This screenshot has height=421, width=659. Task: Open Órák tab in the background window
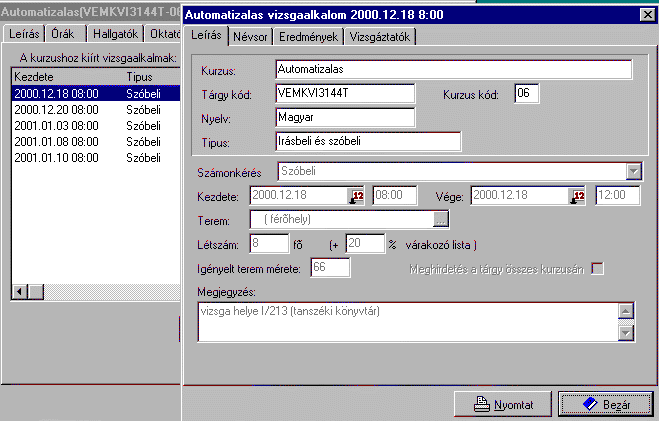(63, 34)
